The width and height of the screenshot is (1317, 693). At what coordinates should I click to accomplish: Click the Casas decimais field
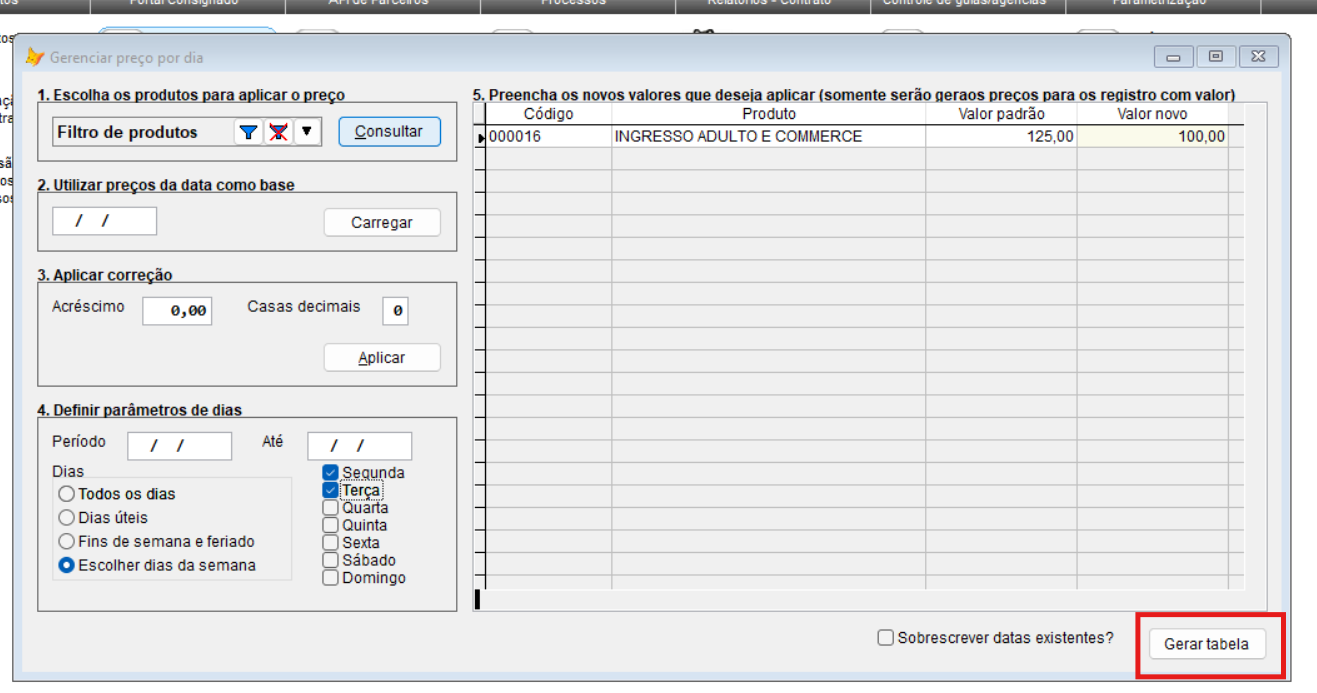pyautogui.click(x=395, y=311)
